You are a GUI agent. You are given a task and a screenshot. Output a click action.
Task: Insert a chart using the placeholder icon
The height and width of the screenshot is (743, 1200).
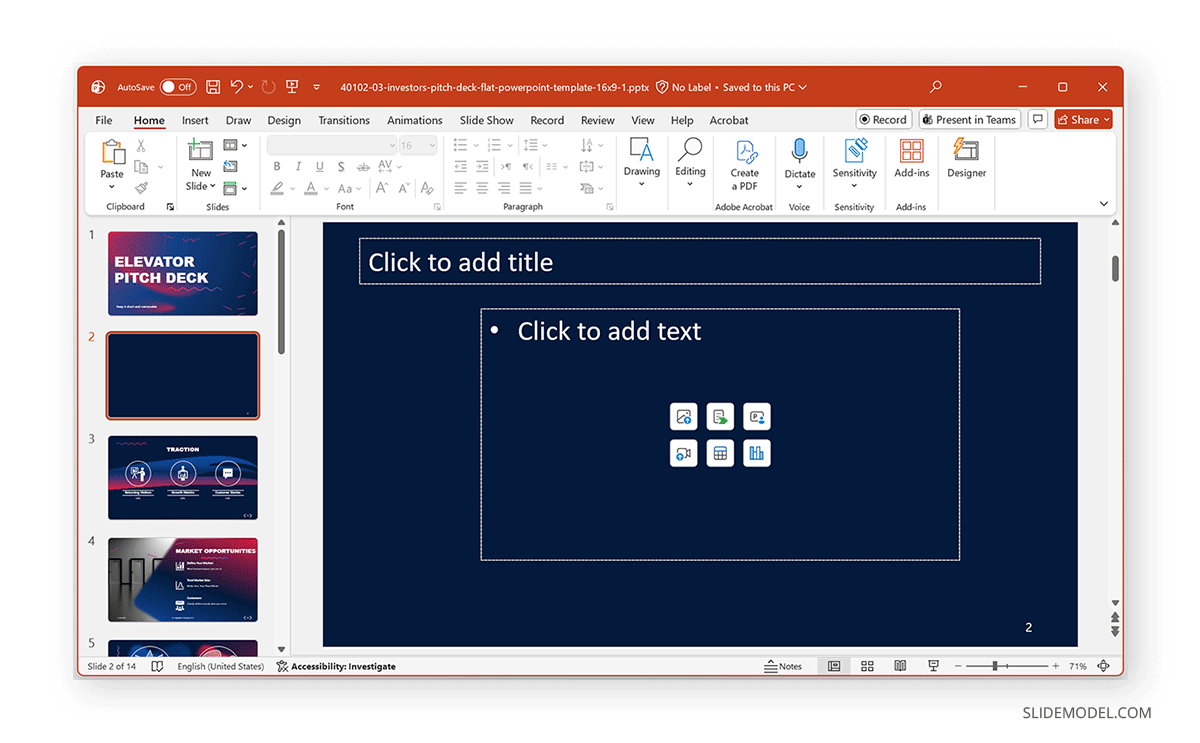pos(757,453)
